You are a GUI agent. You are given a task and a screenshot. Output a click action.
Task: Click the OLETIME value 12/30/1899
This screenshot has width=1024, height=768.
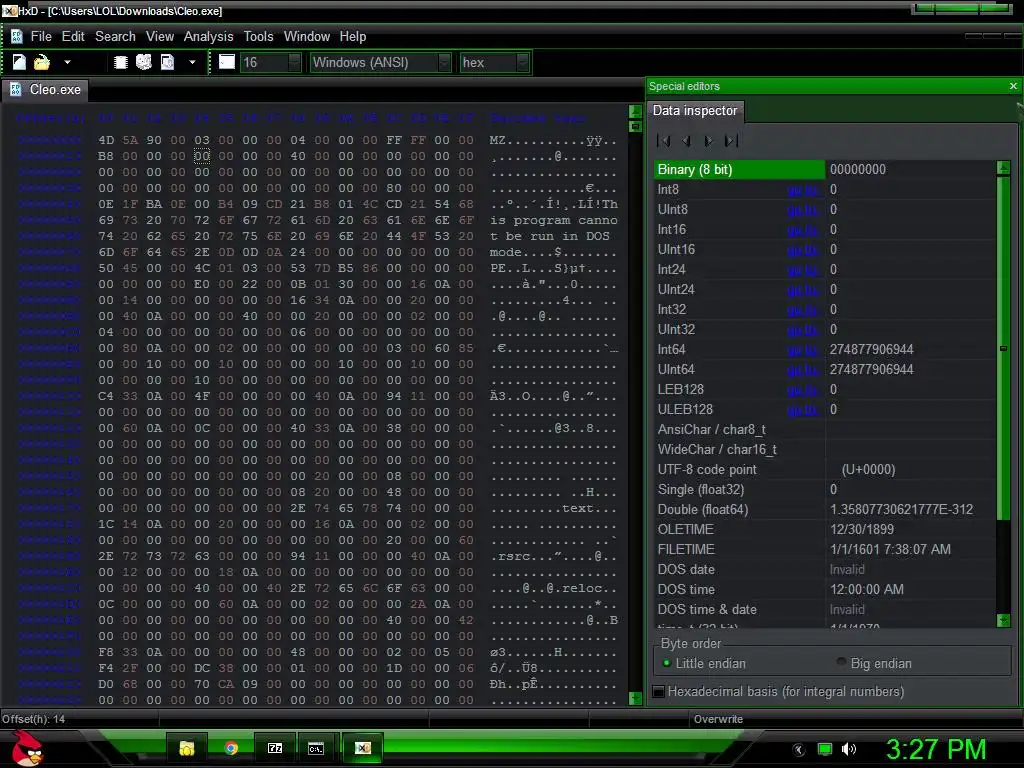pos(862,530)
